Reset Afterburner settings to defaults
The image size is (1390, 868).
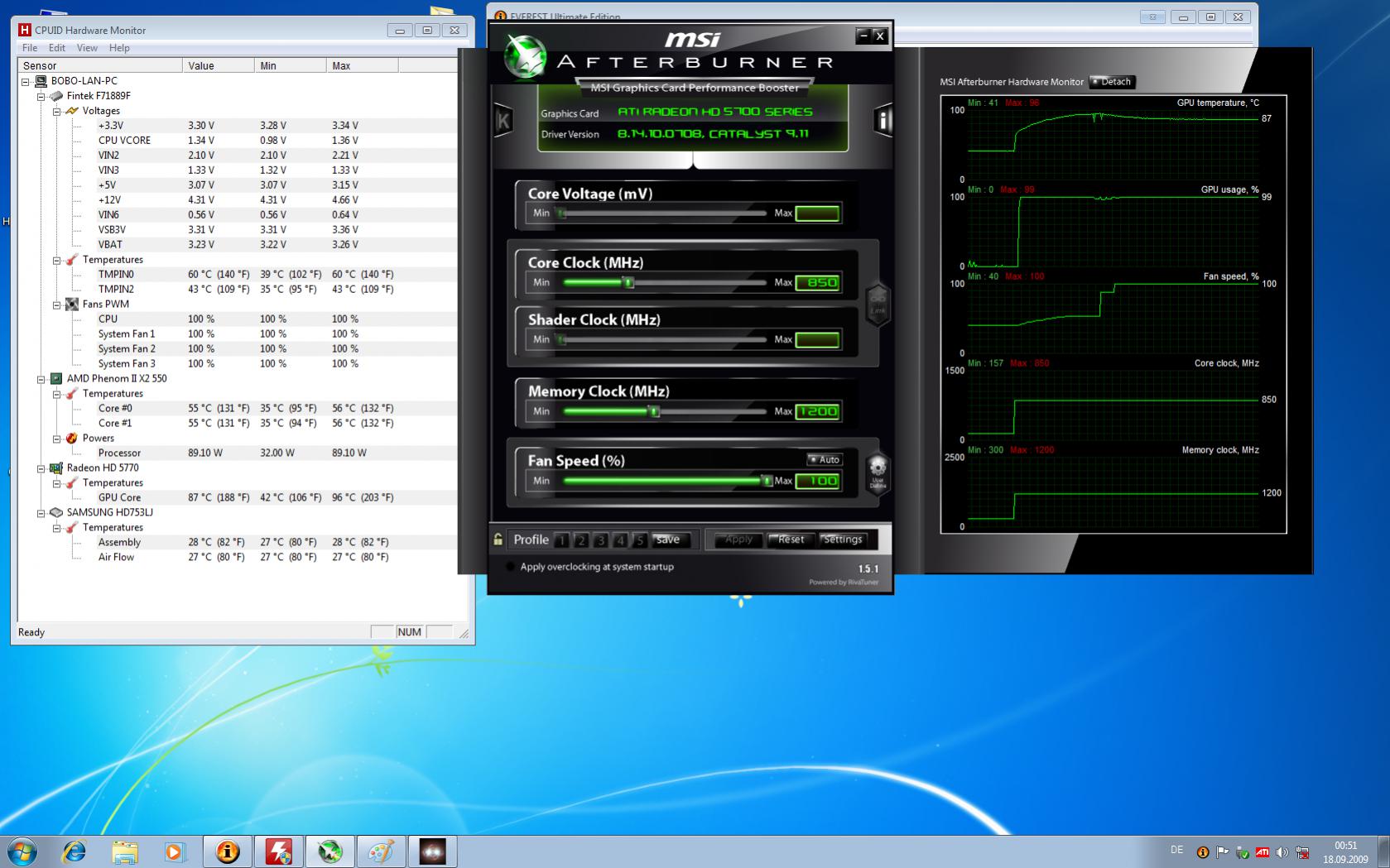791,540
